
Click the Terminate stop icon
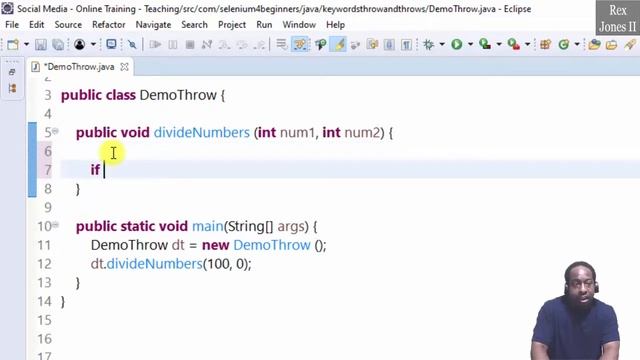click(x=190, y=44)
